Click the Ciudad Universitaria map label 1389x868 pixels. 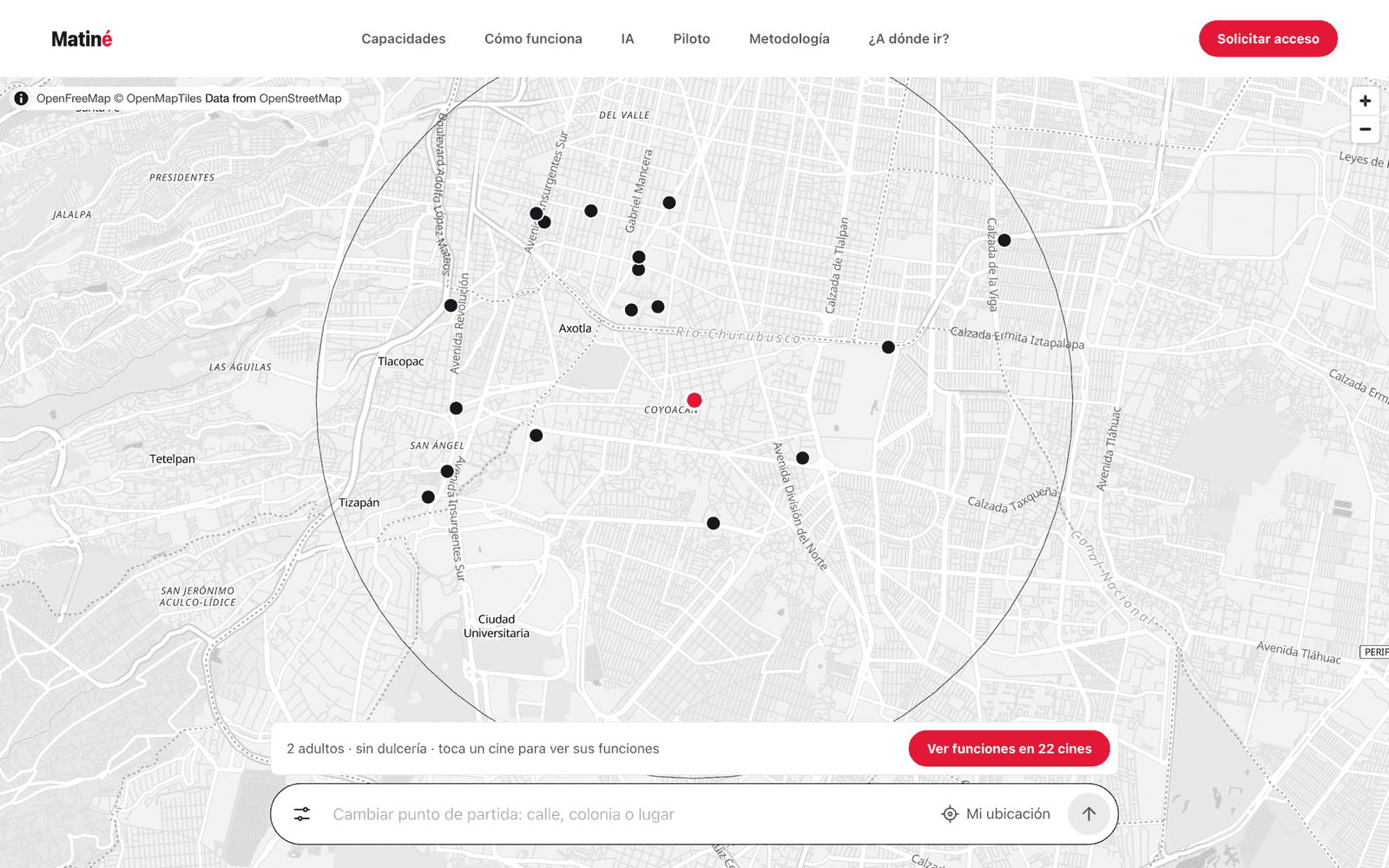pyautogui.click(x=497, y=627)
